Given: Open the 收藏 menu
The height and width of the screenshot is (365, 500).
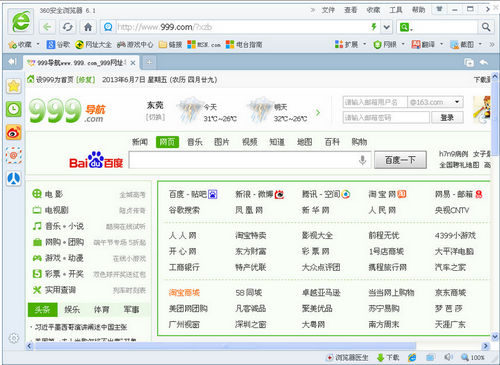Looking at the screenshot, I should pos(373,10).
